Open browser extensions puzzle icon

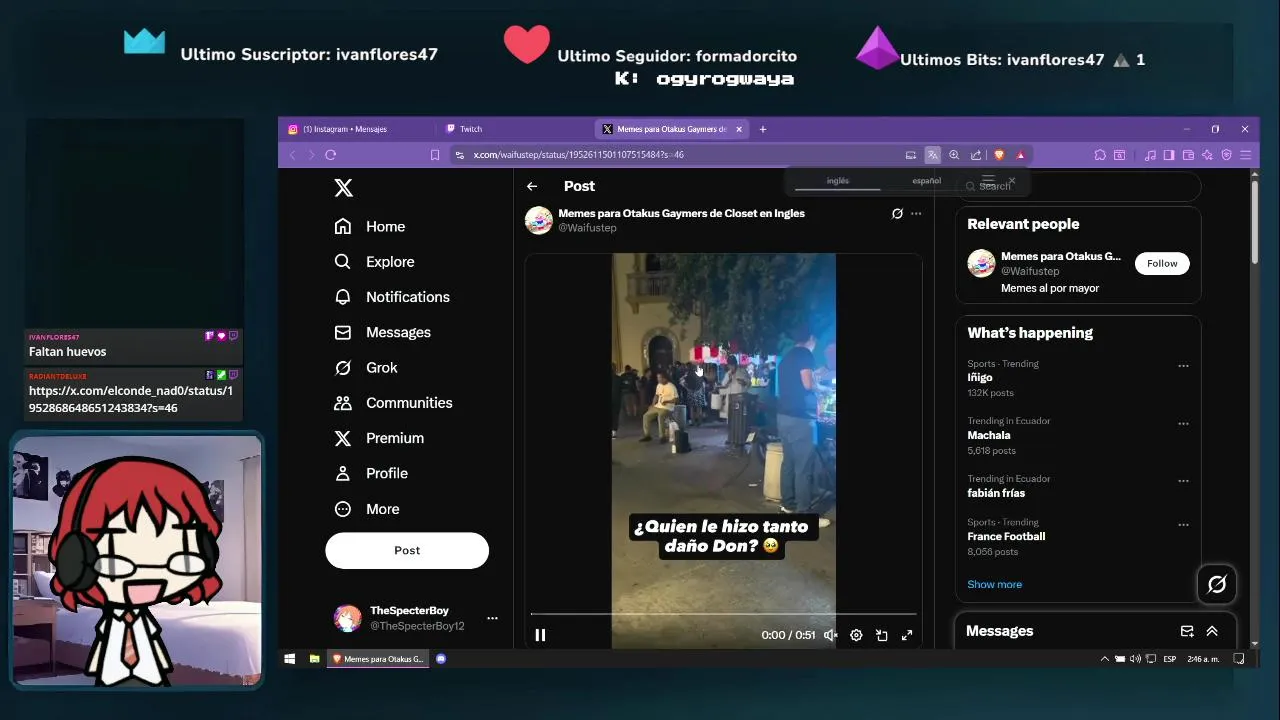pyautogui.click(x=1100, y=155)
